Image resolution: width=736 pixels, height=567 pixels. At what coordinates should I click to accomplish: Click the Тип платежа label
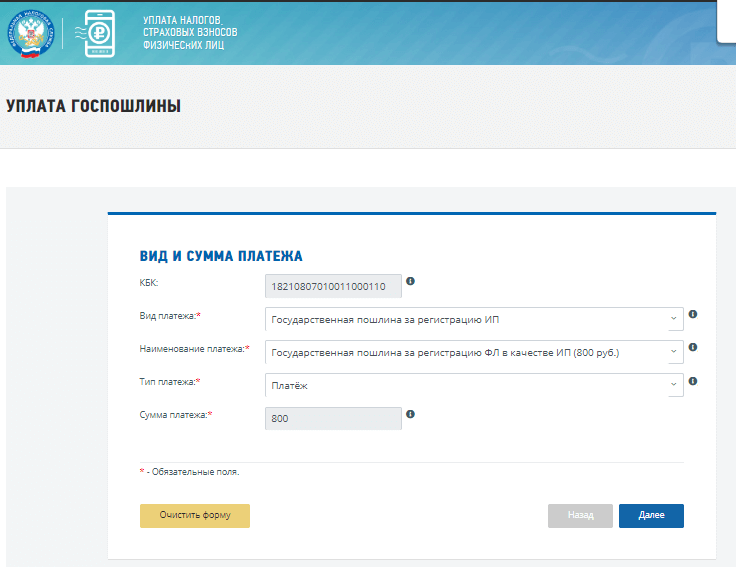coord(170,382)
